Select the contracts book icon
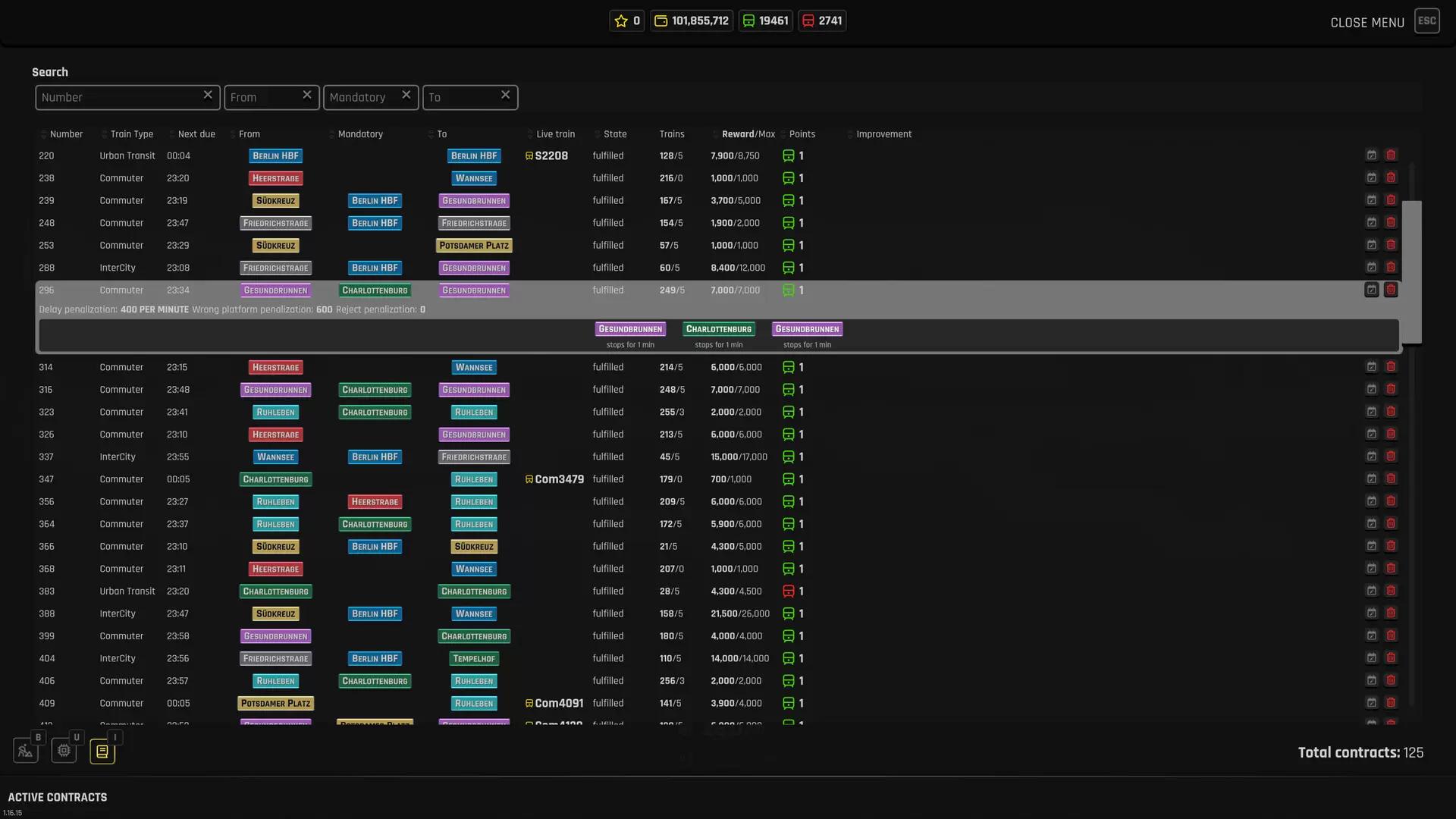1456x819 pixels. (102, 751)
